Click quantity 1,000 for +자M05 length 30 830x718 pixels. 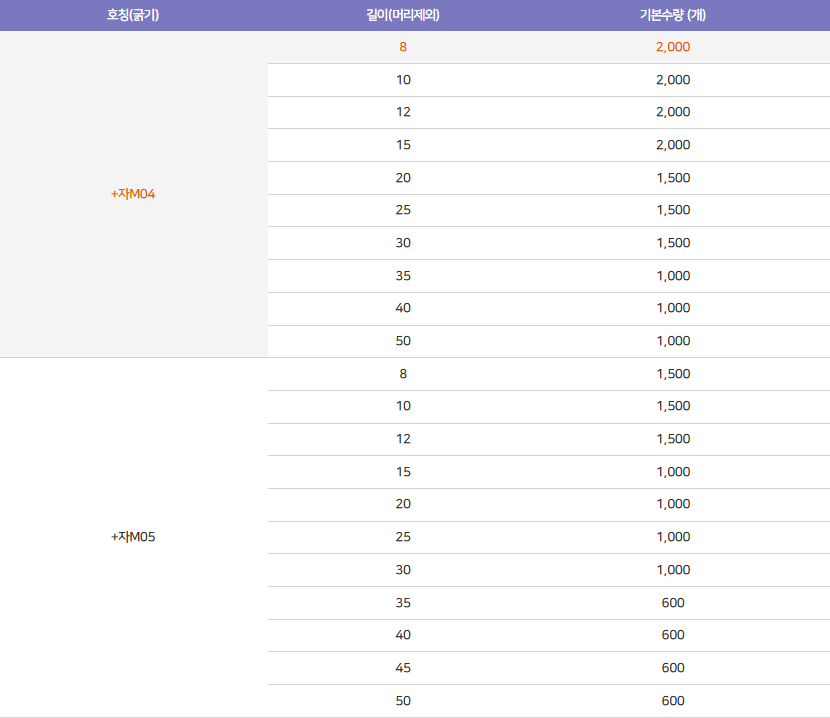(x=673, y=570)
